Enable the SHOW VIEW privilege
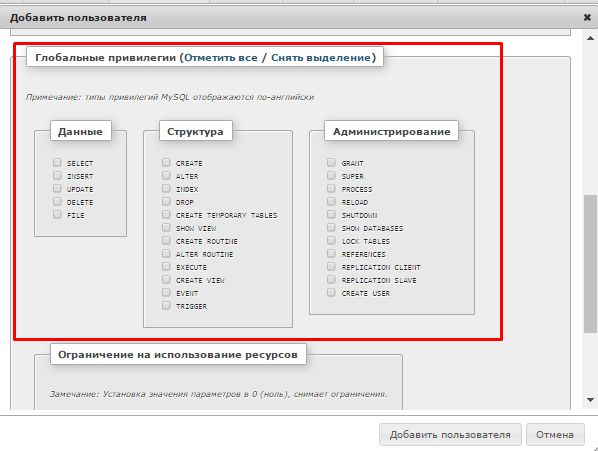The height and width of the screenshot is (451, 598). coord(166,228)
